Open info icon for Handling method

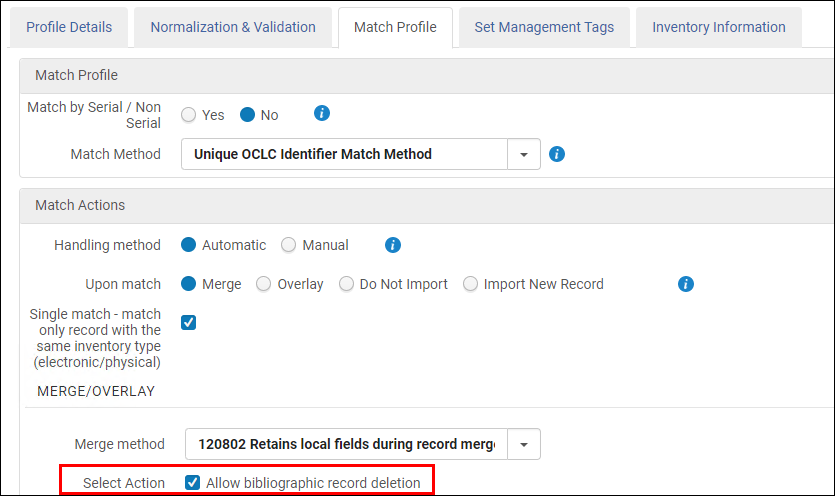[x=392, y=245]
